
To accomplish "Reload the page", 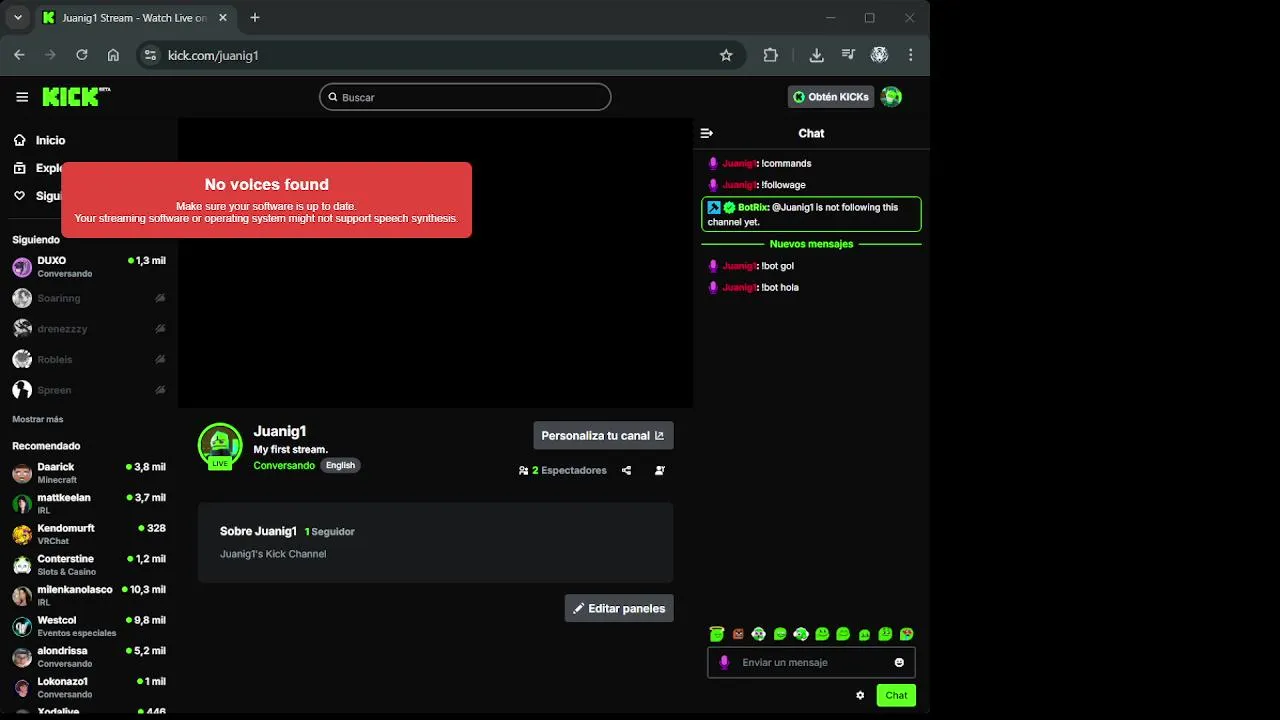I will pos(82,55).
